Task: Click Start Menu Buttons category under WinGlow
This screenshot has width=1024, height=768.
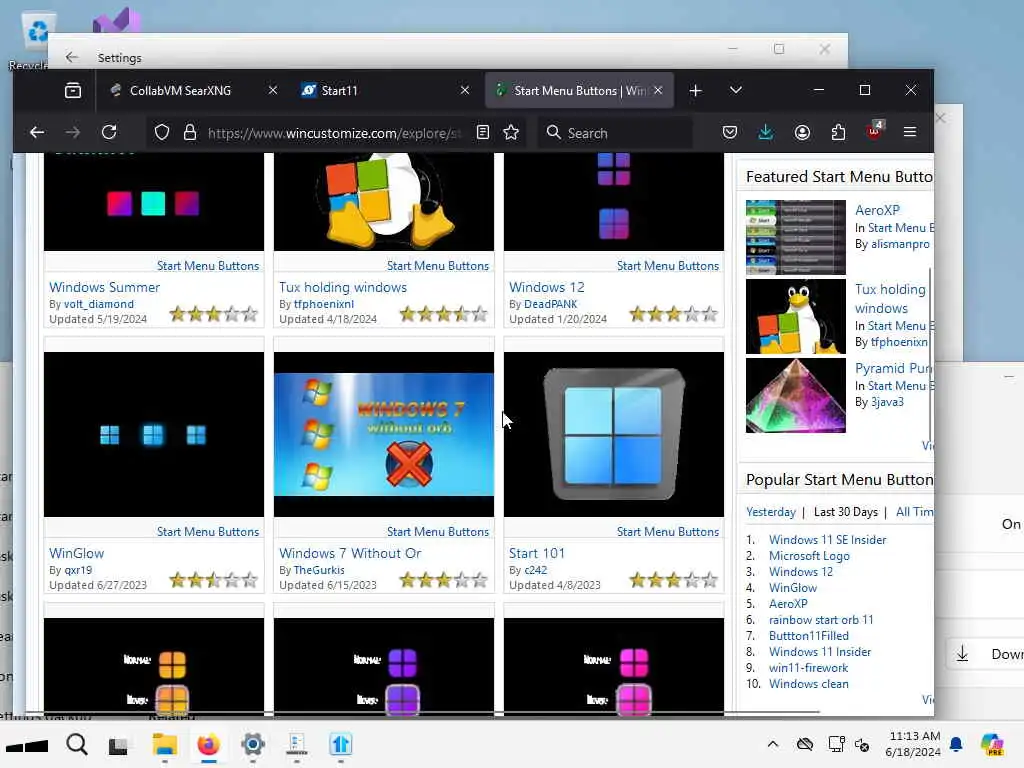Action: pyautogui.click(x=208, y=532)
